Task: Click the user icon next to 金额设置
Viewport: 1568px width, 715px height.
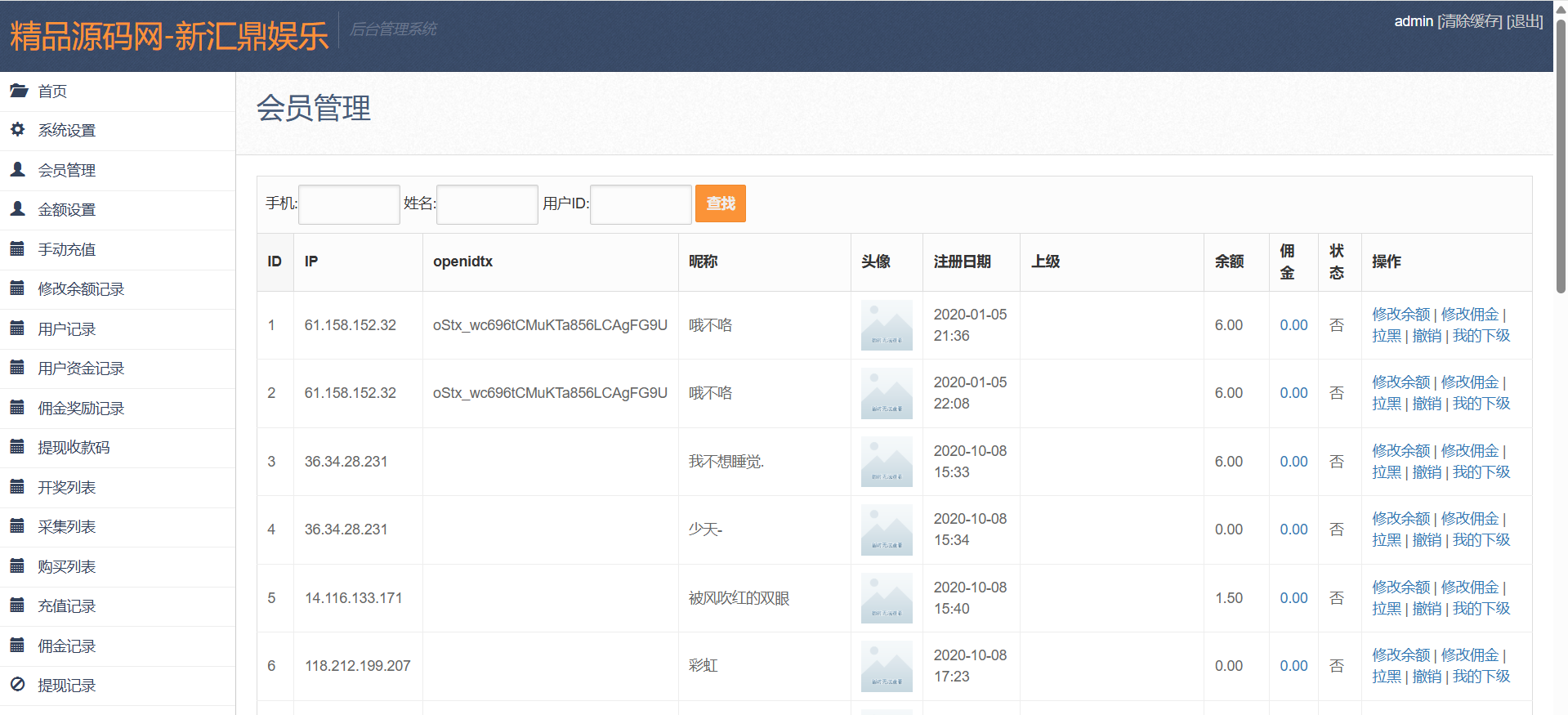Action: click(x=18, y=209)
